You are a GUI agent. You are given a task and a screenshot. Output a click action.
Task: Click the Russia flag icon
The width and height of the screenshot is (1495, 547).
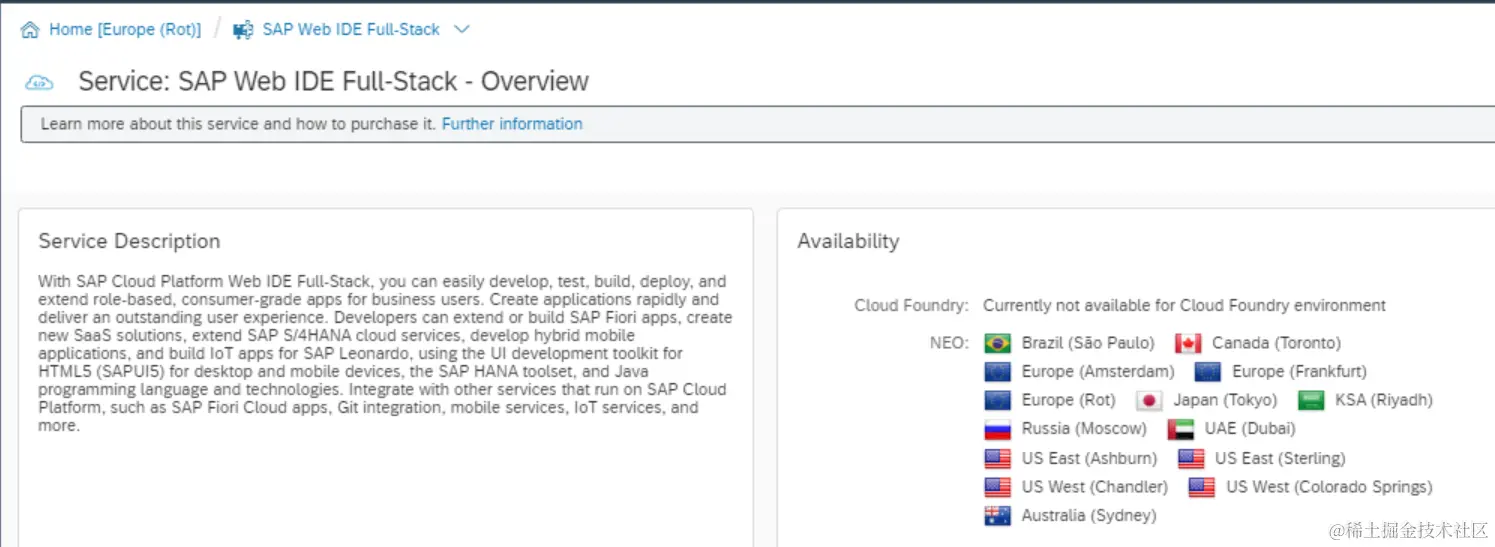(997, 430)
